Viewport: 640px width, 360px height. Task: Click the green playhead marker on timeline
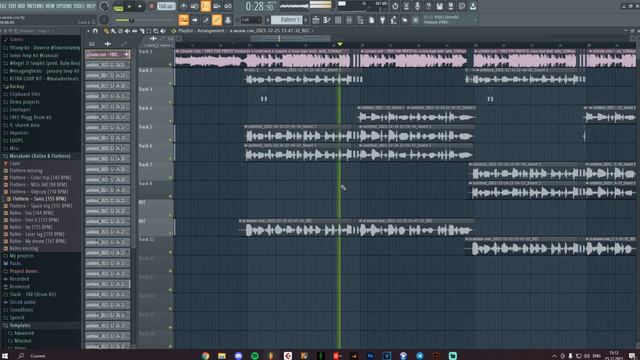click(340, 44)
